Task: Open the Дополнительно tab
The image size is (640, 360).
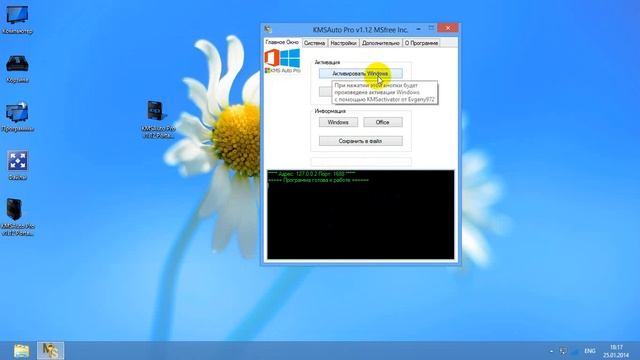Action: pos(380,43)
